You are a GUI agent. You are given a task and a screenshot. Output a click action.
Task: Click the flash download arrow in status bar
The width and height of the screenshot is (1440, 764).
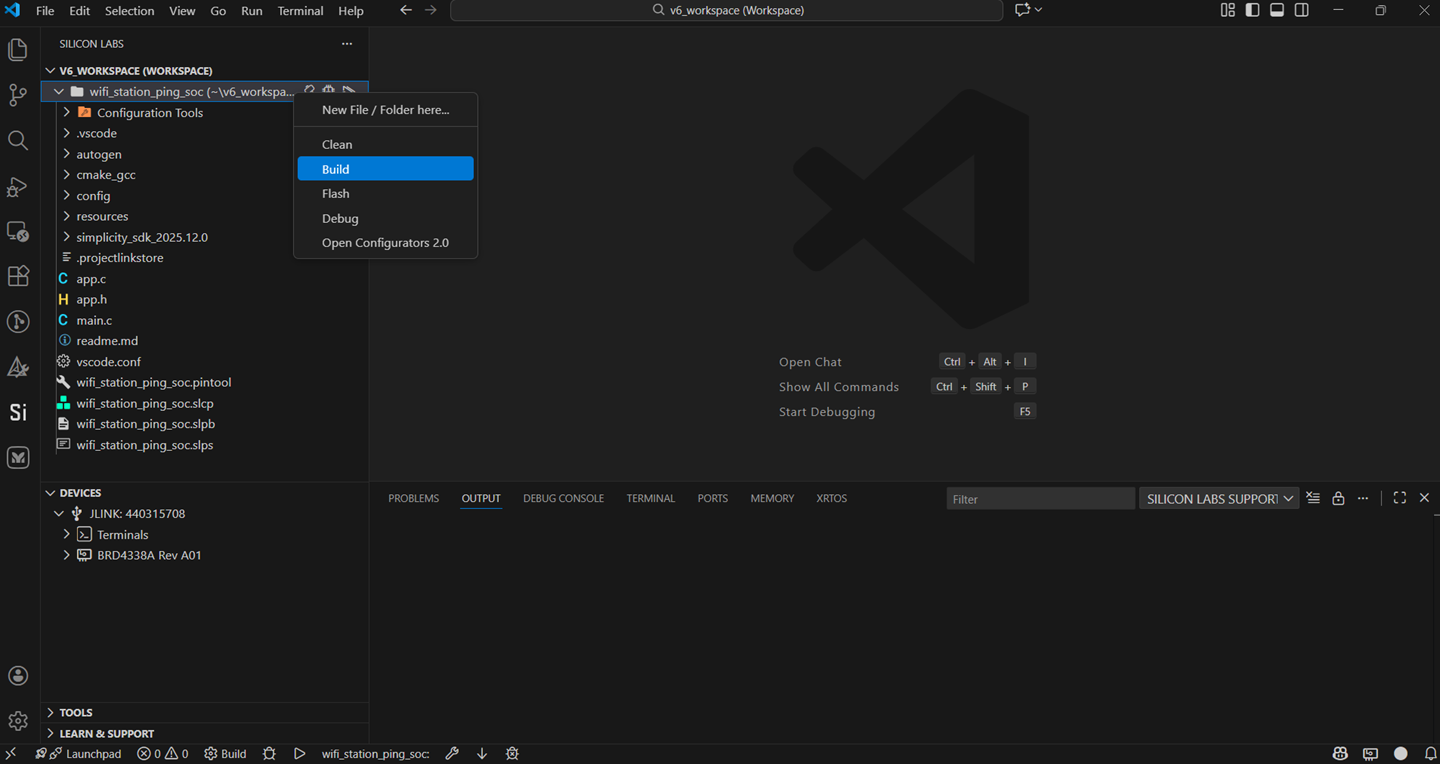481,753
